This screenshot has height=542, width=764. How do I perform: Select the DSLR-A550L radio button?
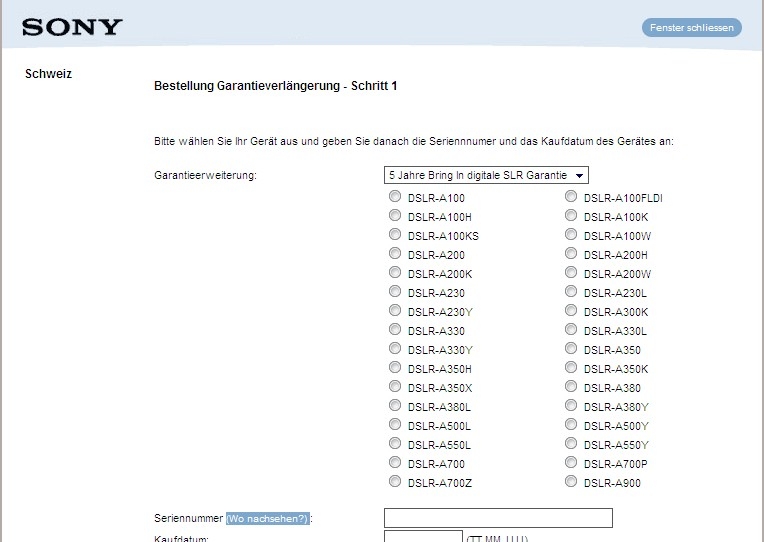point(395,444)
